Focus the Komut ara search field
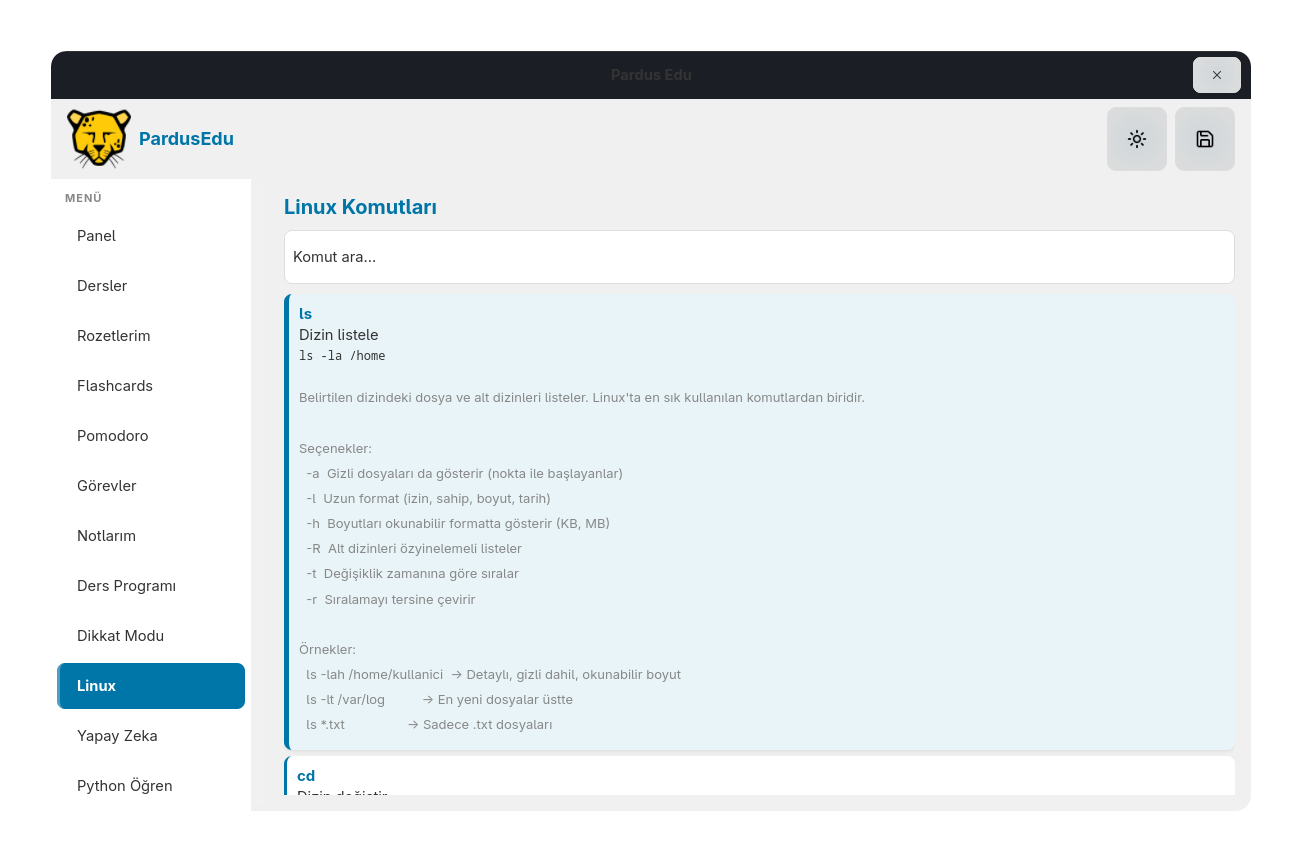The width and height of the screenshot is (1302, 862). point(759,257)
